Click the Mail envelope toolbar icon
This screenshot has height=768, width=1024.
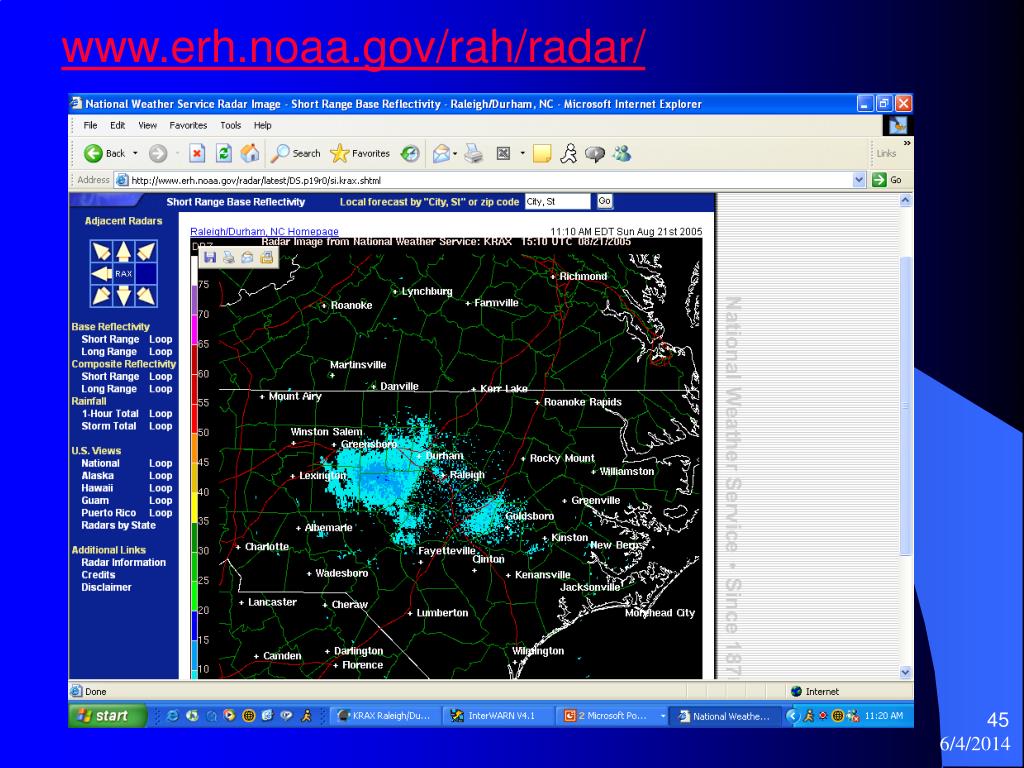441,153
